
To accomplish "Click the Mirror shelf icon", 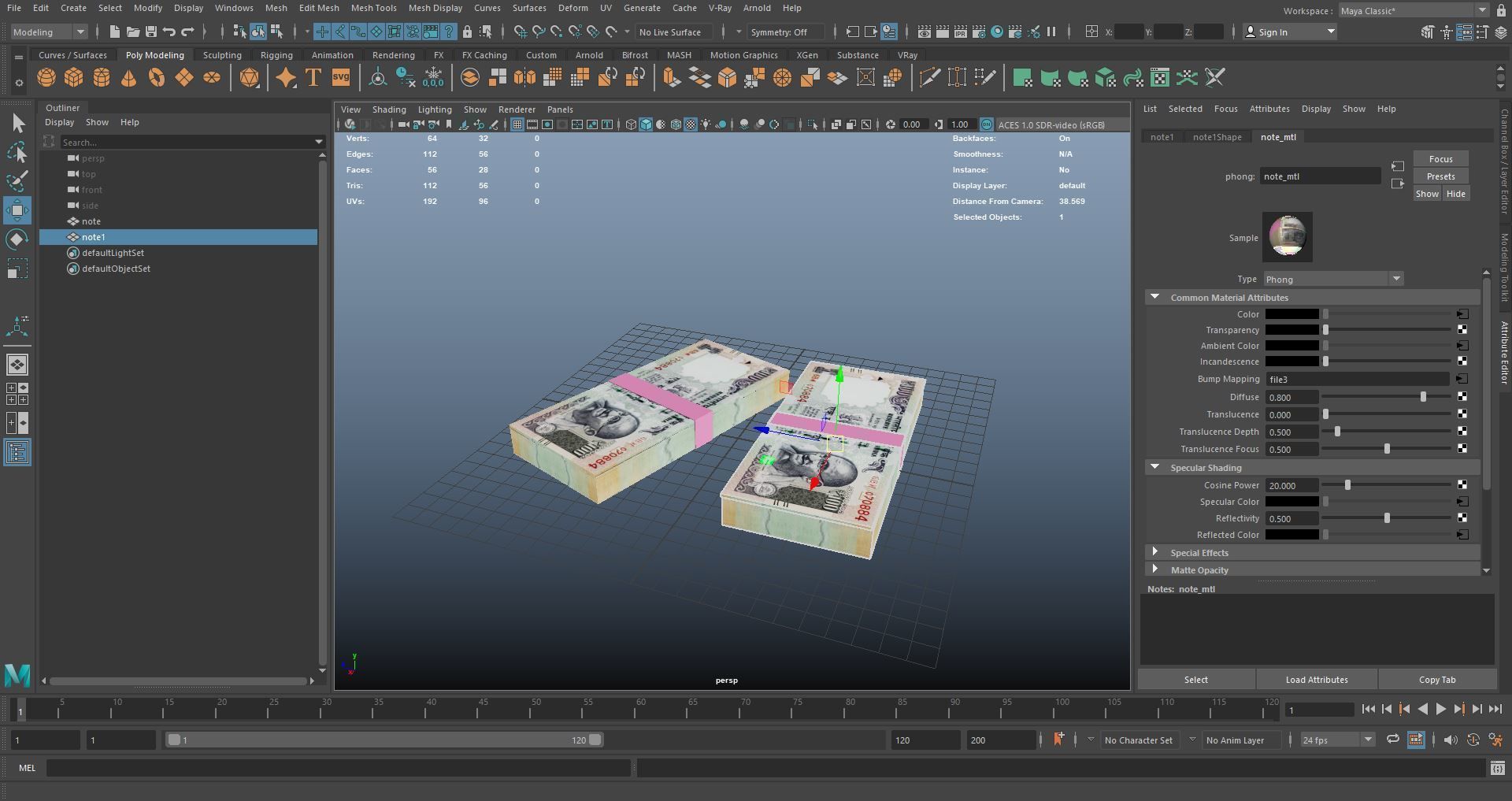I will pos(524,78).
